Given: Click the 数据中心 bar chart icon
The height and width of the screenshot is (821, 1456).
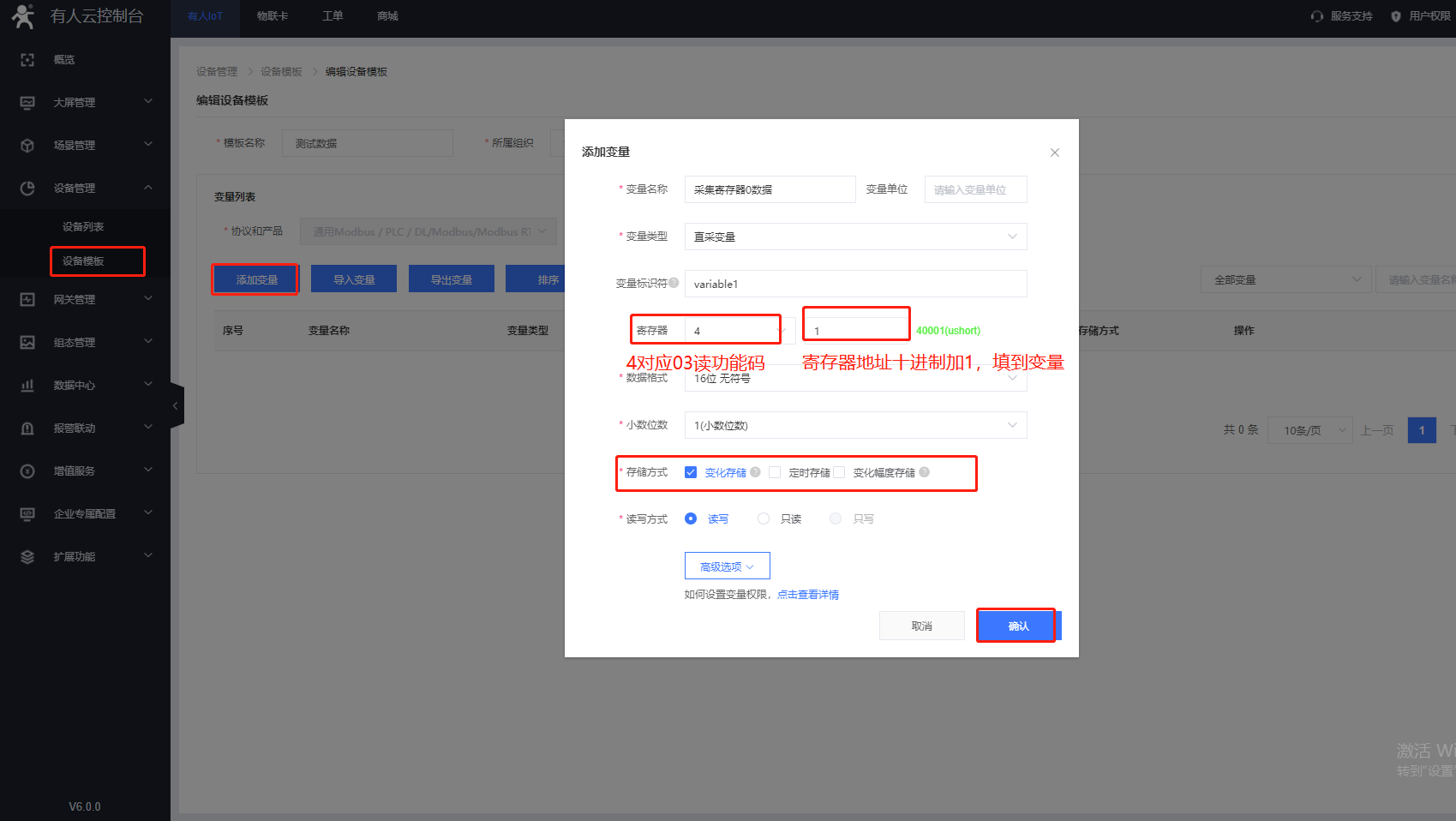Looking at the screenshot, I should click(27, 386).
